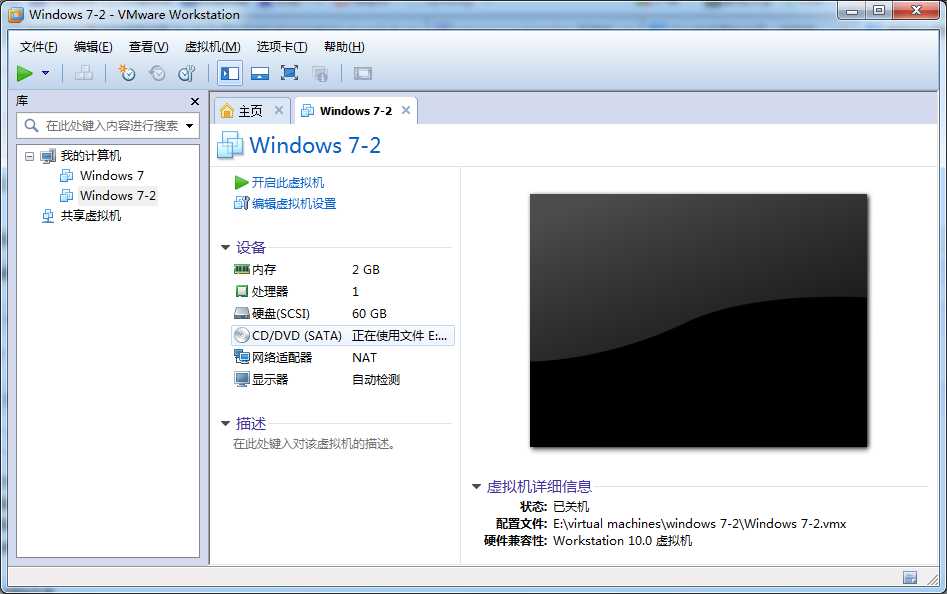
Task: Click the 正在使用文件 E:... value
Action: [x=399, y=336]
